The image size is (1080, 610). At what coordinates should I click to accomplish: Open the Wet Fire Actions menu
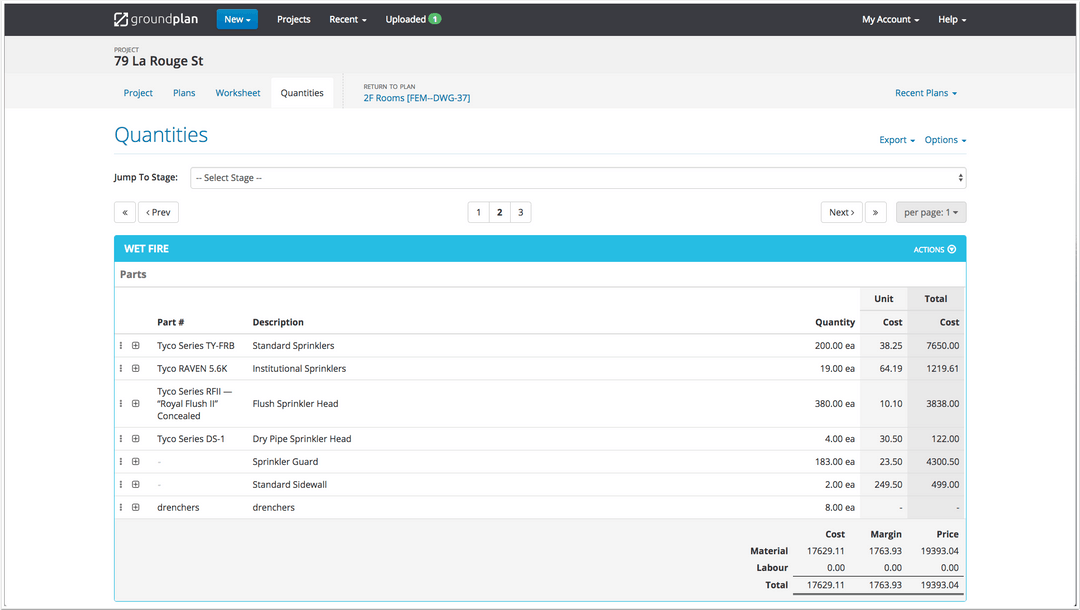click(935, 249)
